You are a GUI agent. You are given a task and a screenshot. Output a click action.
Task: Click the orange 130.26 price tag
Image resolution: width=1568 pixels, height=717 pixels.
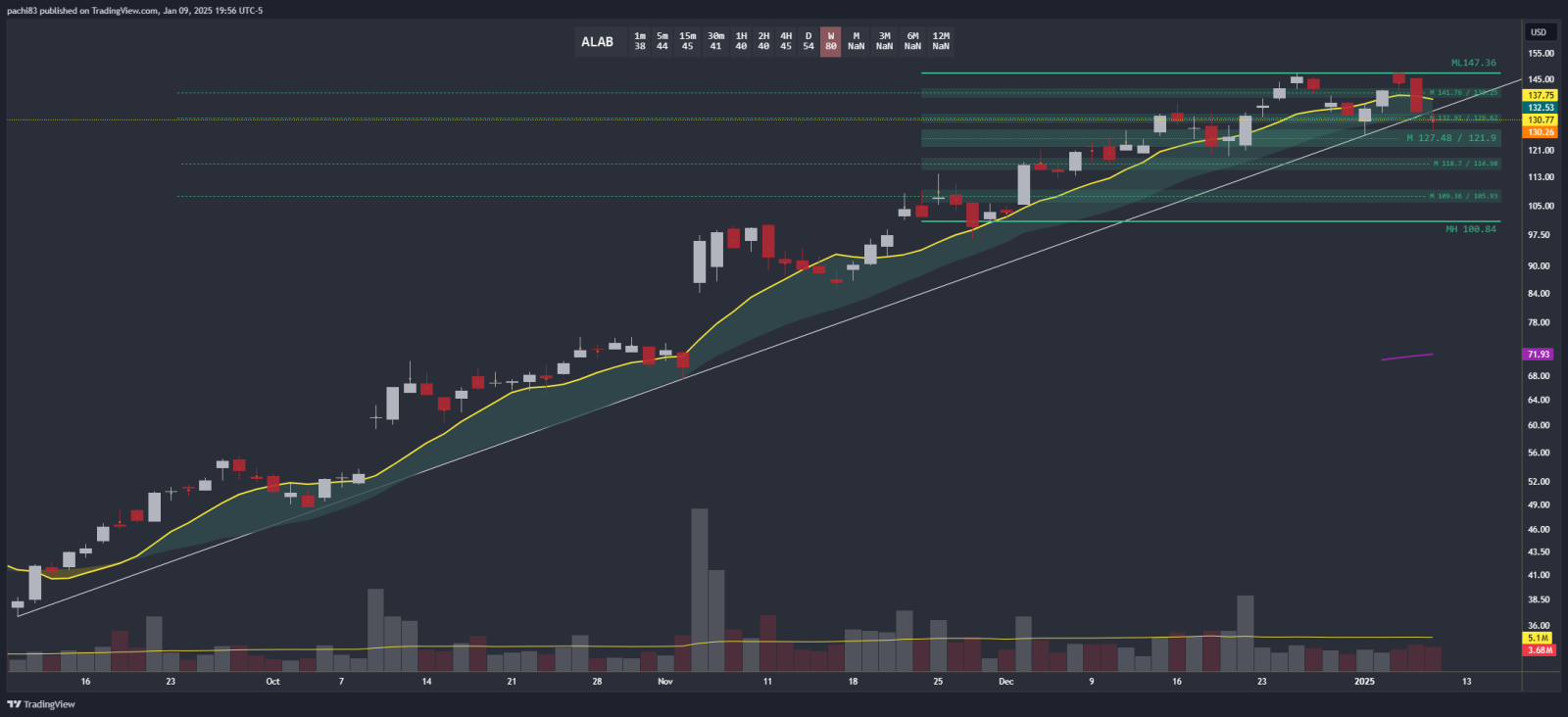tap(1541, 132)
